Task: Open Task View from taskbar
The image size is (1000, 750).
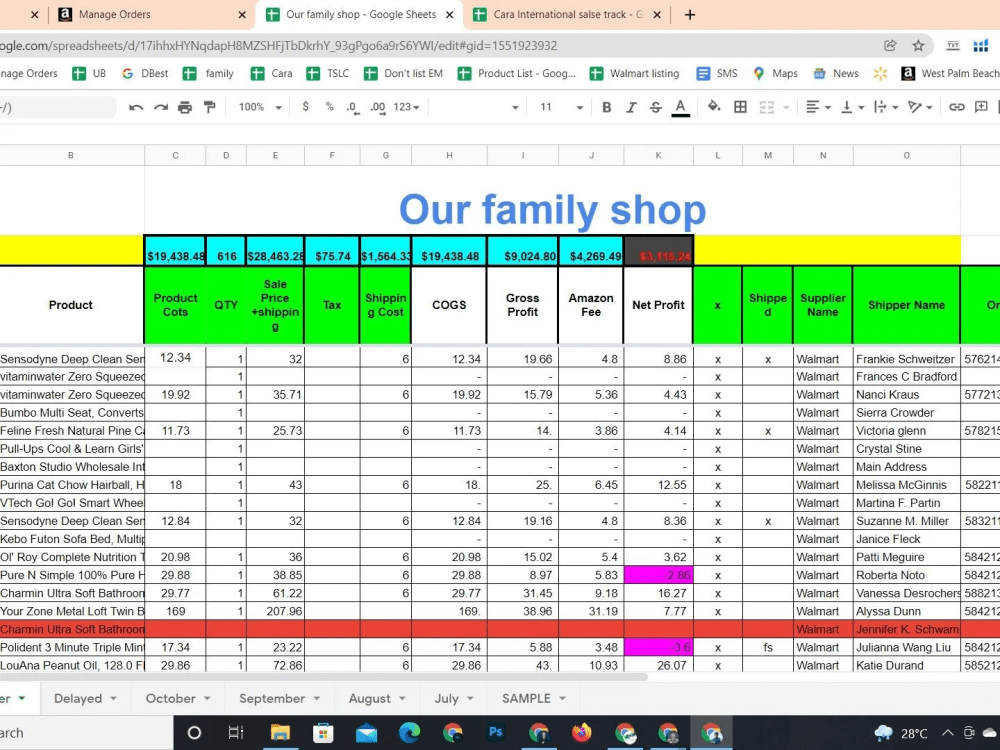Action: 236,733
